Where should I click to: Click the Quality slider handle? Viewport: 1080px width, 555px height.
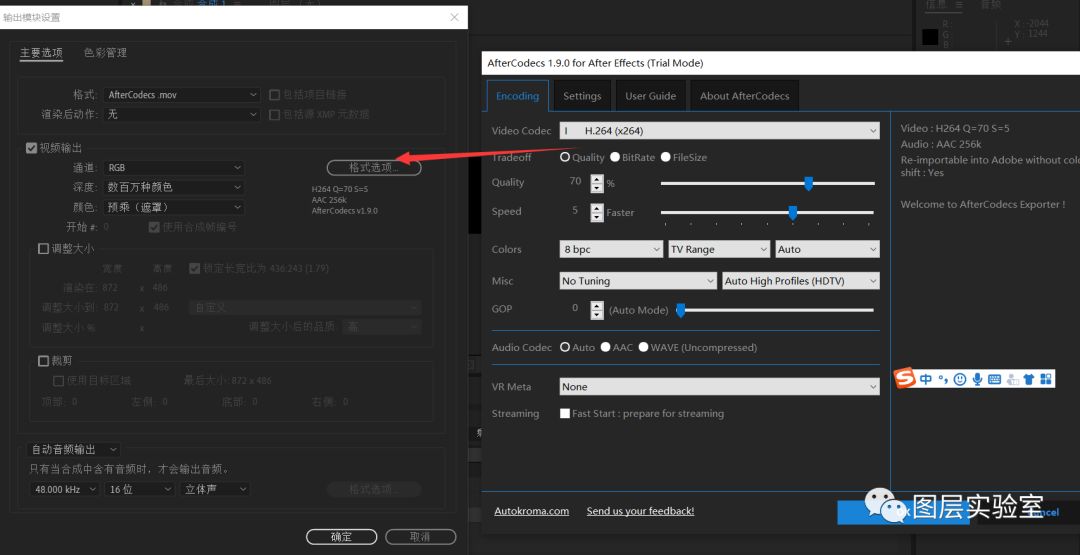pos(809,183)
